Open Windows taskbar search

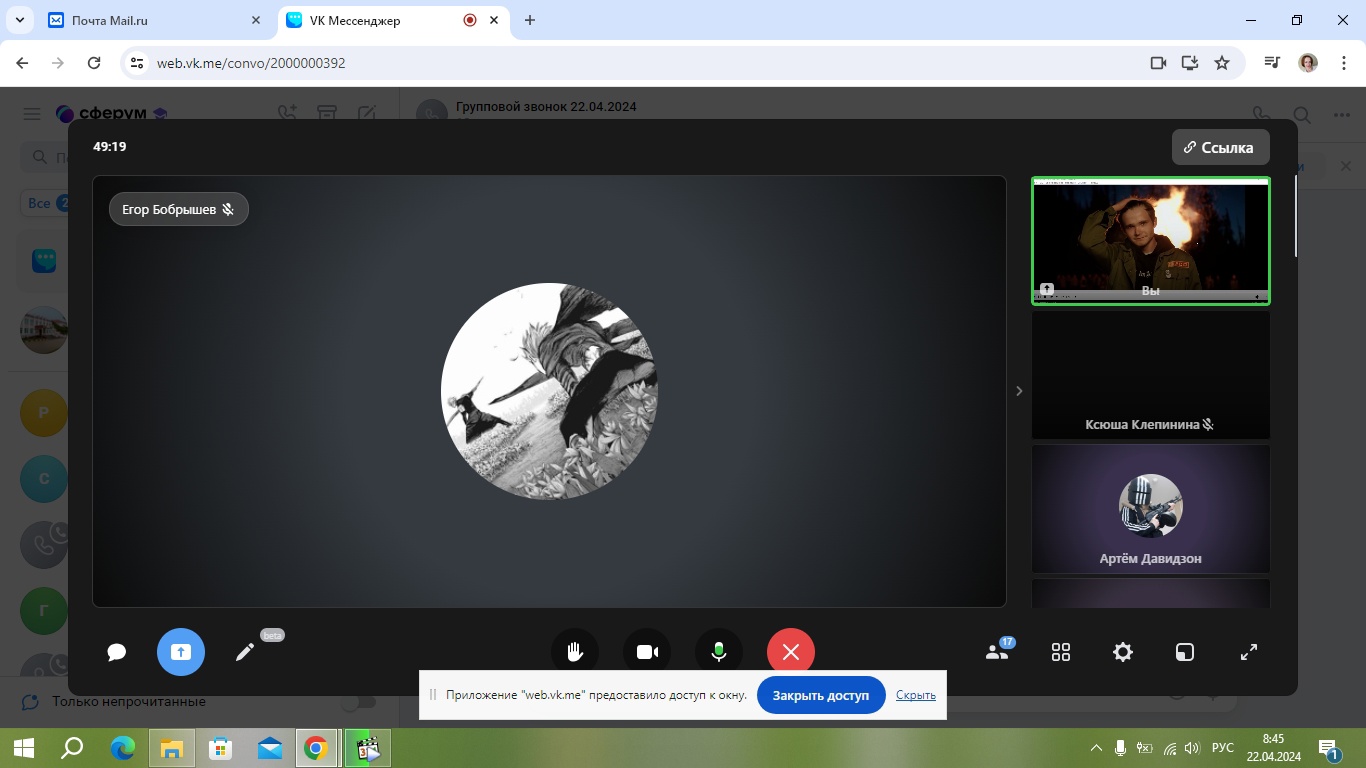(x=72, y=748)
